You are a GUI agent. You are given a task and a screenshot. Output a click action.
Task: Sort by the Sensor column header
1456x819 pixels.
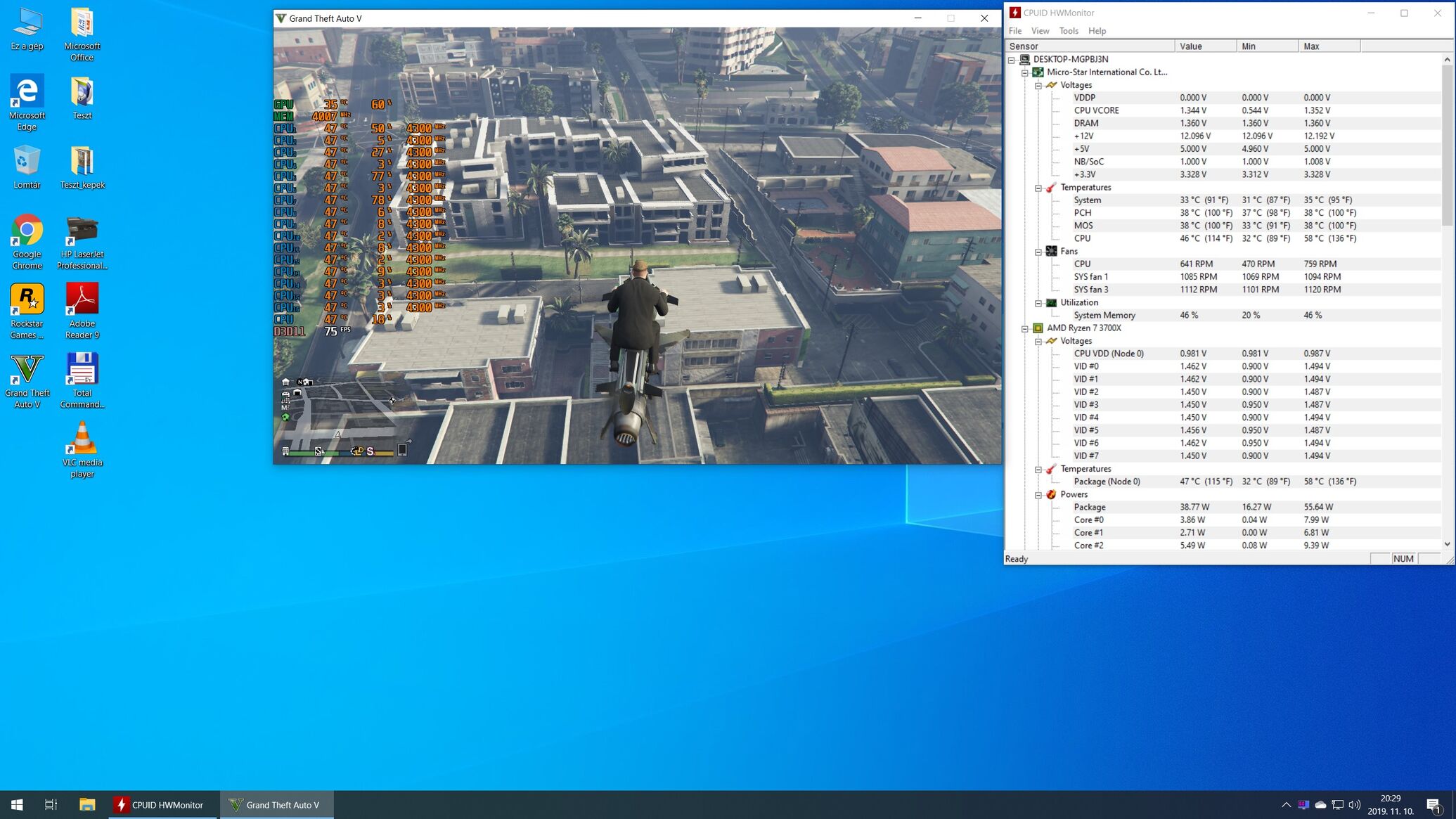[1090, 46]
